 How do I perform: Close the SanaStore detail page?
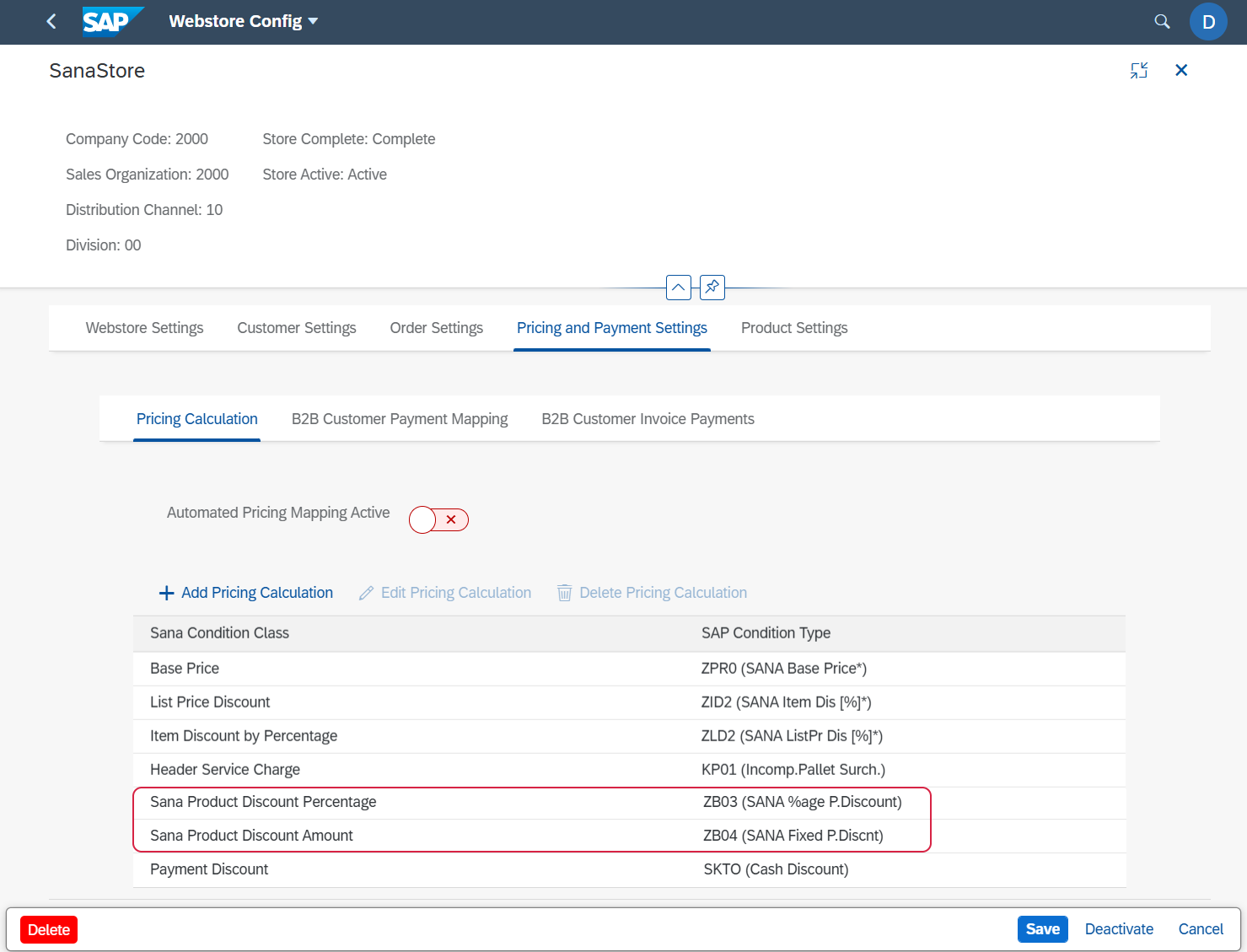click(x=1181, y=70)
